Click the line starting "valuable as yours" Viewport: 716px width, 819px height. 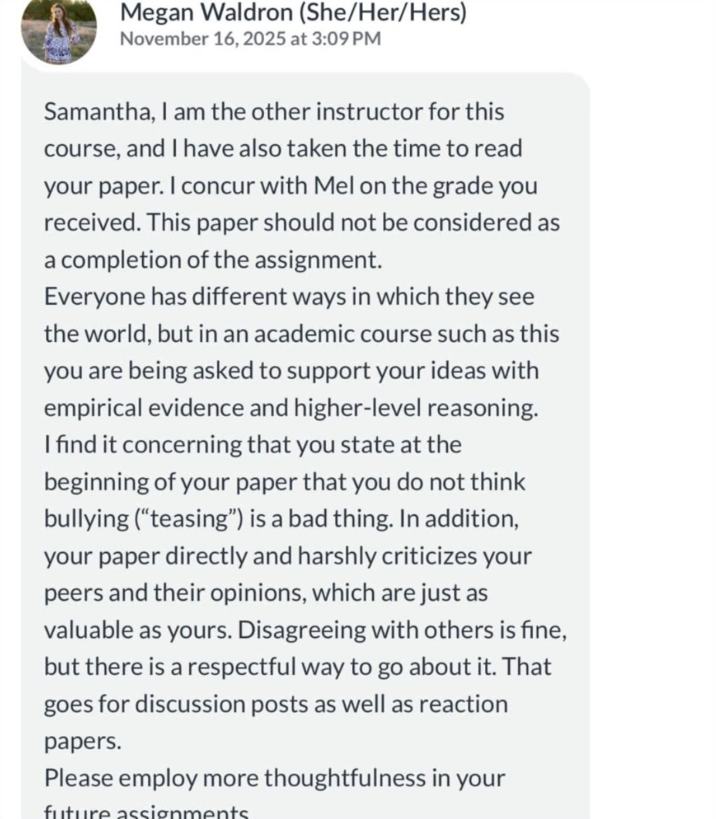(305, 630)
